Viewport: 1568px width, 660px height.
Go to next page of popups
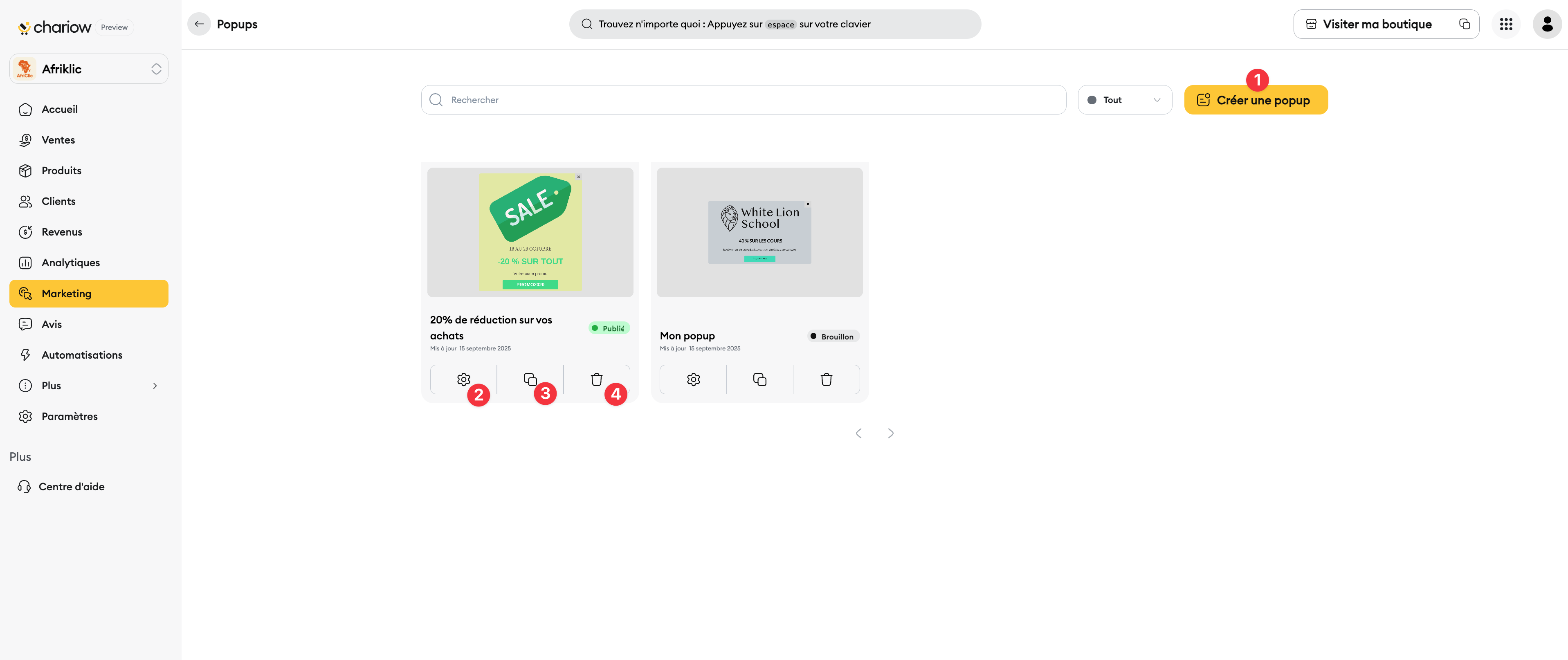[890, 433]
